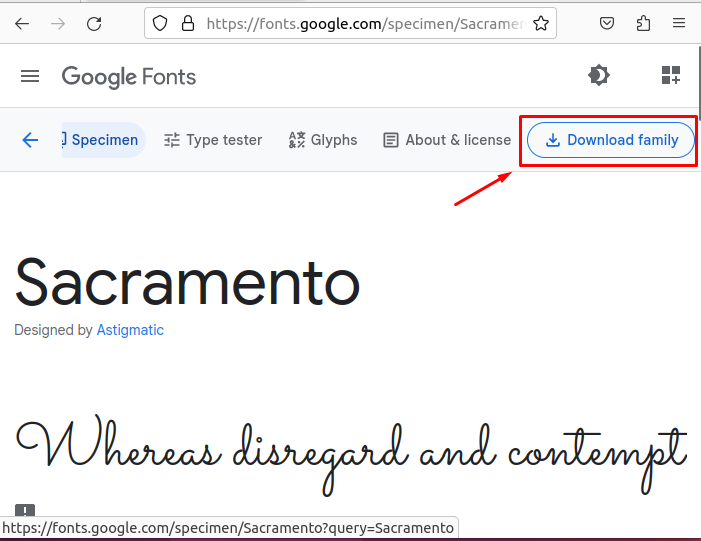Bookmark this page with the star icon
This screenshot has height=541, width=701.
pyautogui.click(x=541, y=23)
